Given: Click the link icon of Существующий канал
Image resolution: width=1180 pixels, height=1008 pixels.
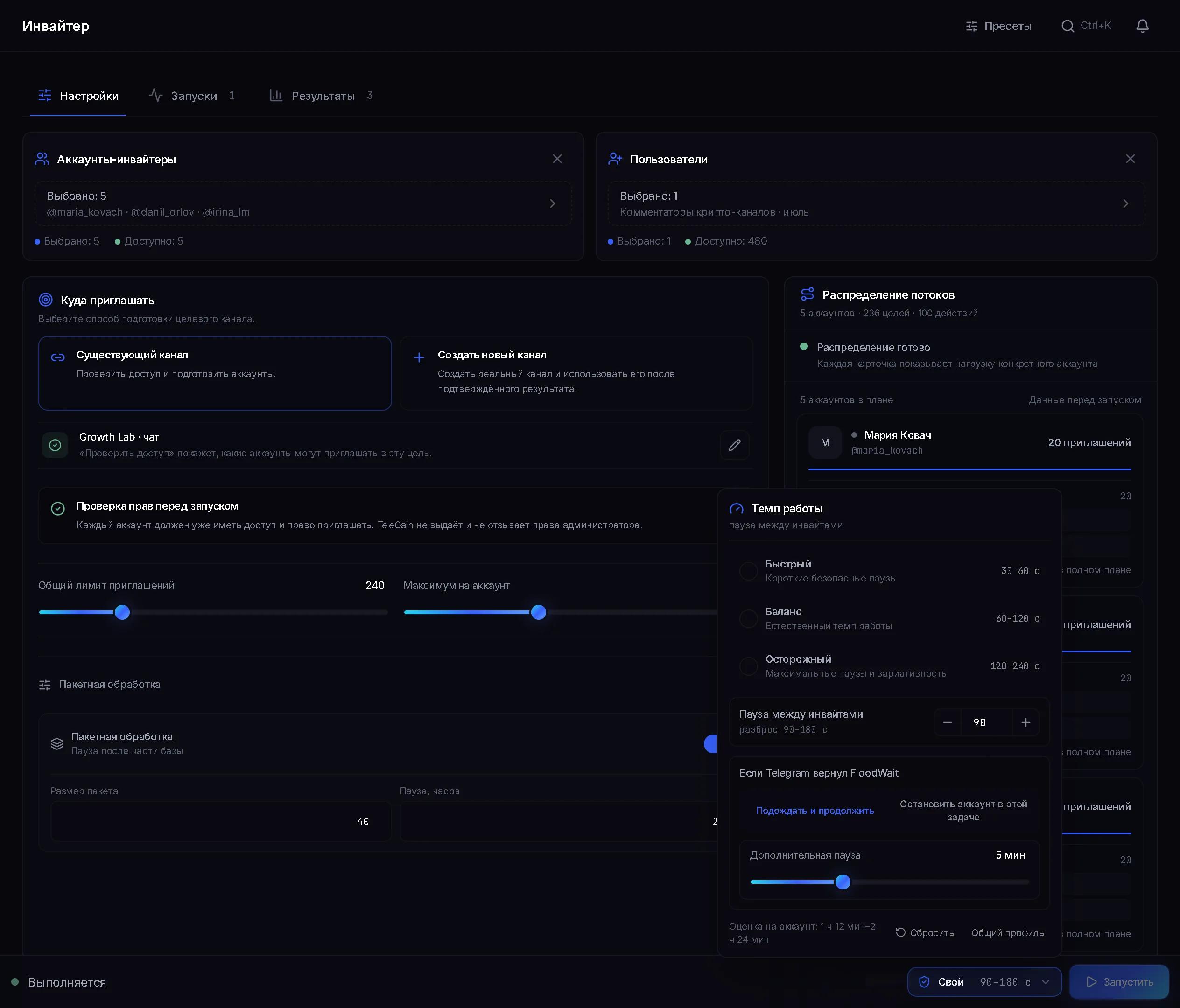Looking at the screenshot, I should (x=58, y=357).
